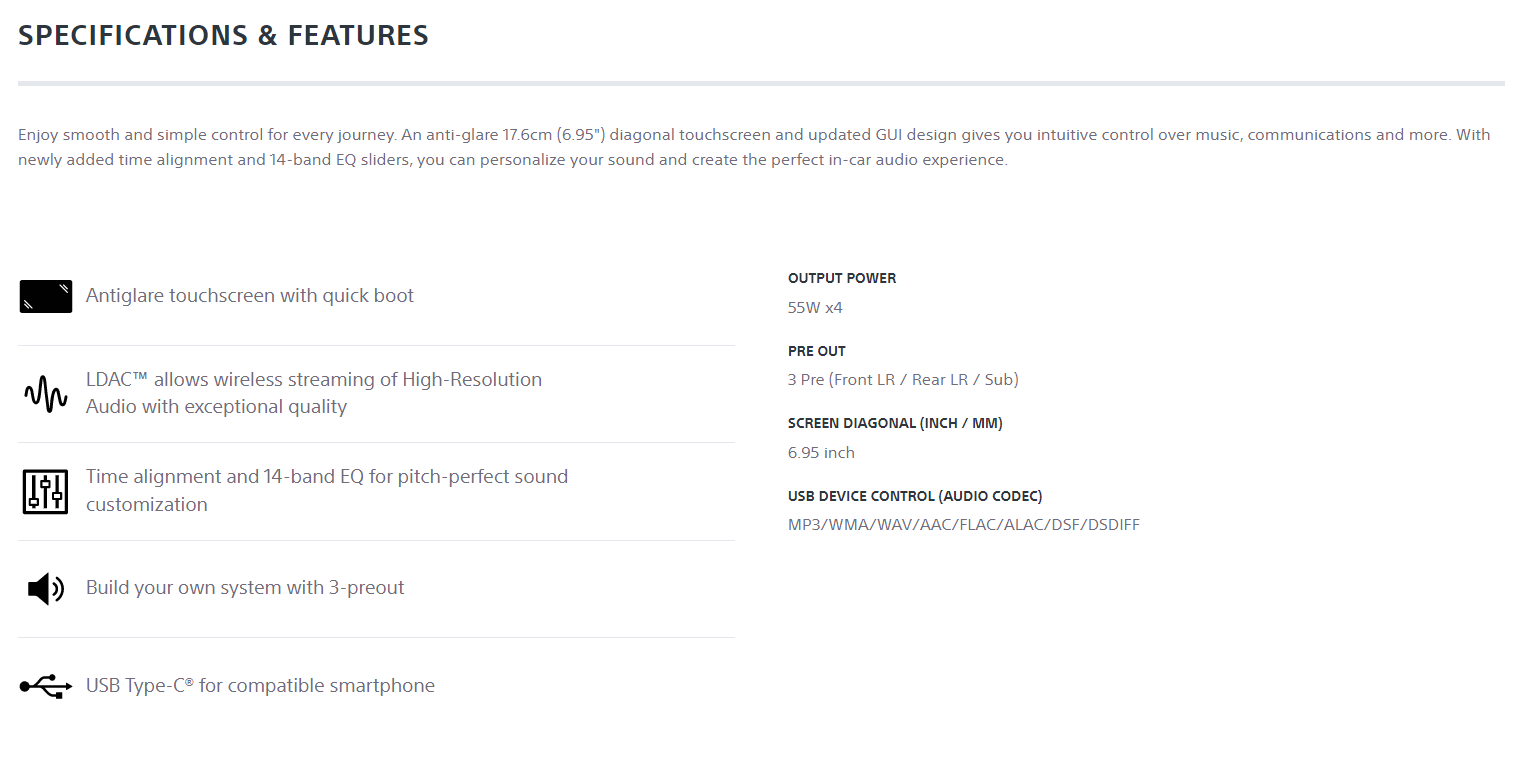The image size is (1527, 767).
Task: Select the Antiglare touchscreen with quick boot text
Action: coord(249,296)
